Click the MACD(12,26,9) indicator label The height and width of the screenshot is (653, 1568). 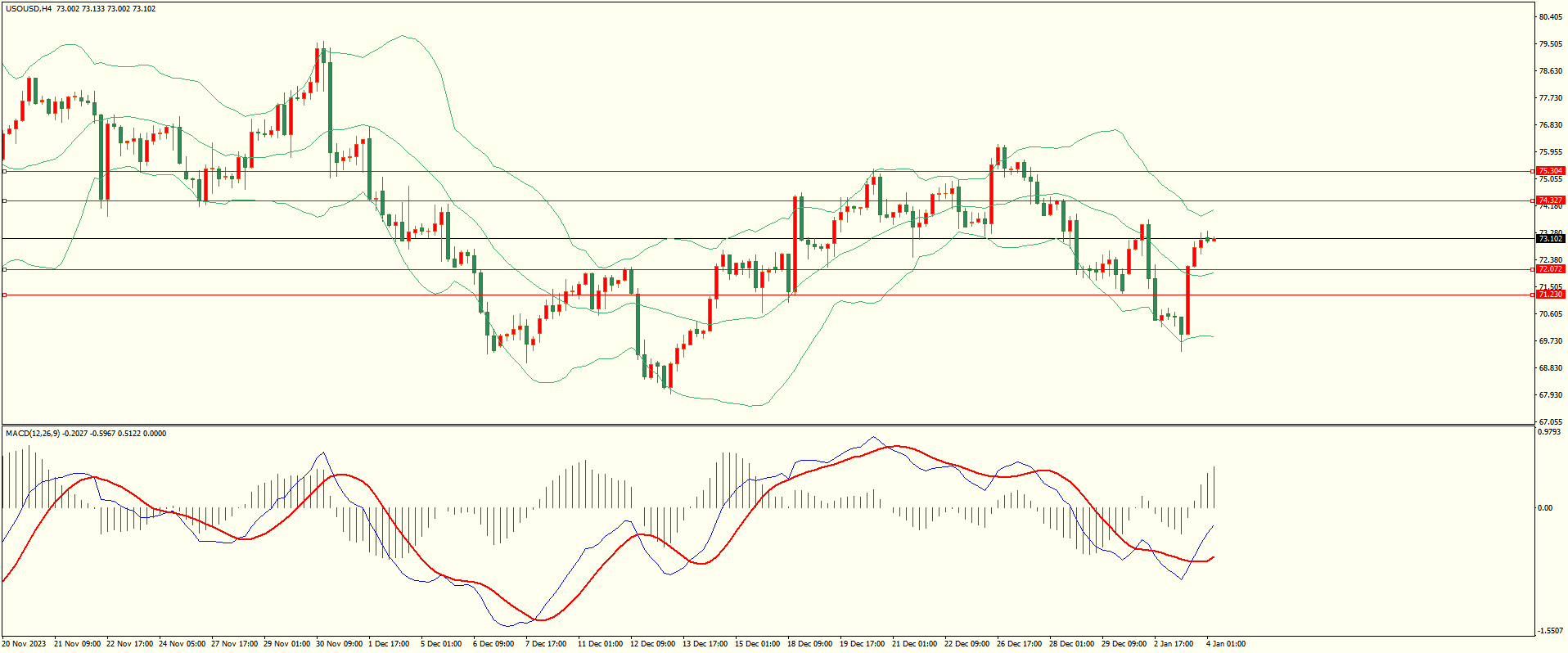pos(33,434)
